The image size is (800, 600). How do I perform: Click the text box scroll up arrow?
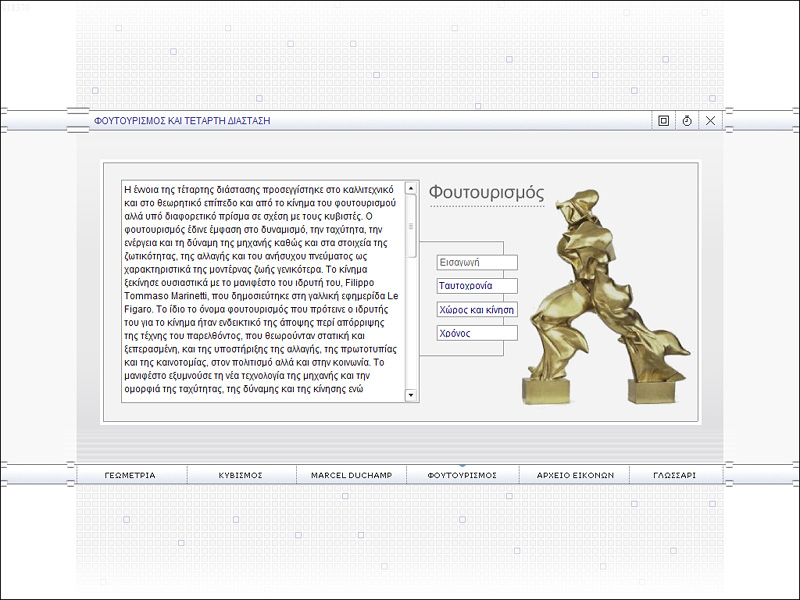(411, 188)
